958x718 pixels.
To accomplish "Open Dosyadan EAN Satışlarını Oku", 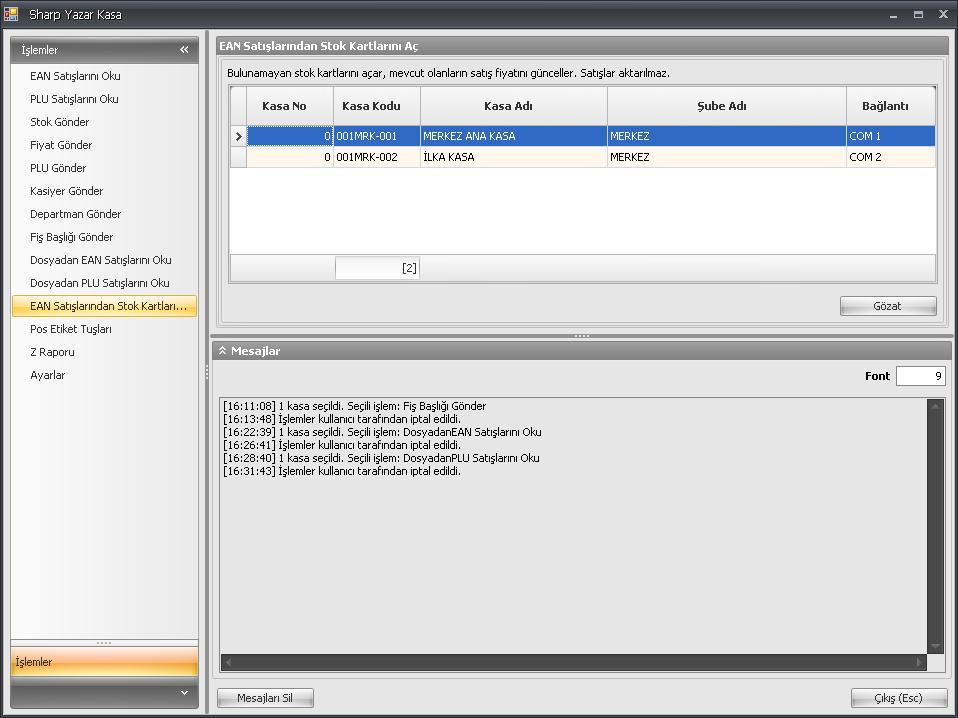I will (101, 260).
